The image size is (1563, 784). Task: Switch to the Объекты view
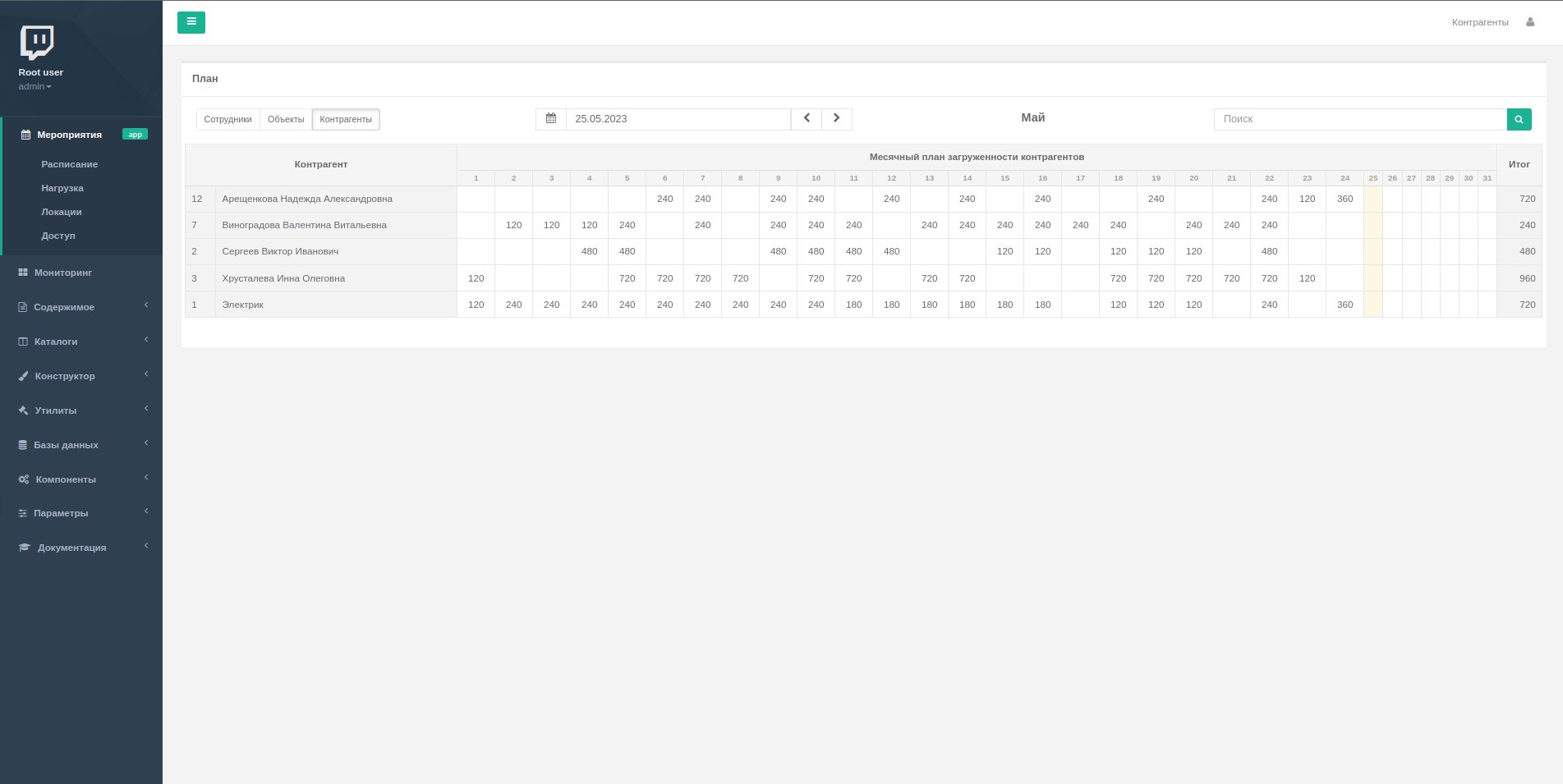point(286,119)
